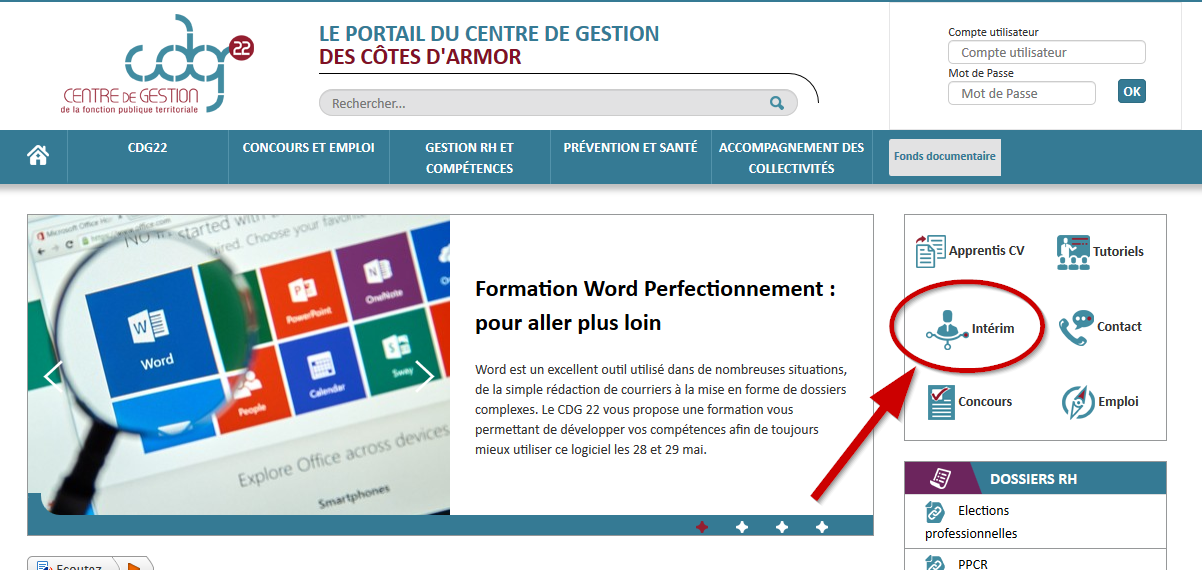Click the Concours text link
Screen dimensions: 1202x570
985,402
